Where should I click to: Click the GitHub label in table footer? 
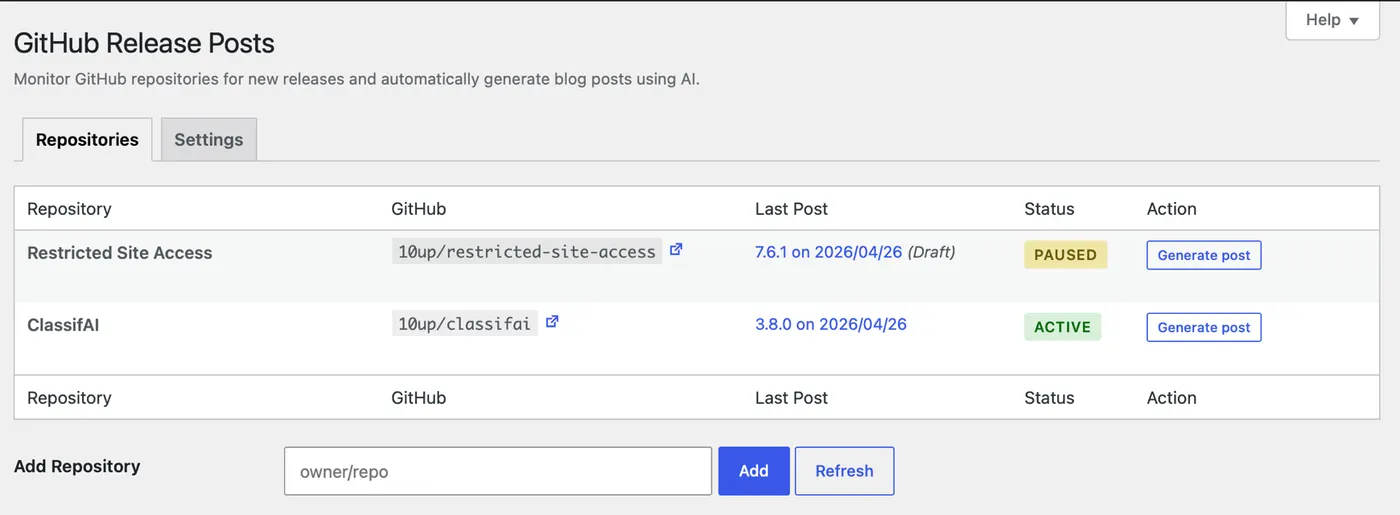(x=419, y=398)
